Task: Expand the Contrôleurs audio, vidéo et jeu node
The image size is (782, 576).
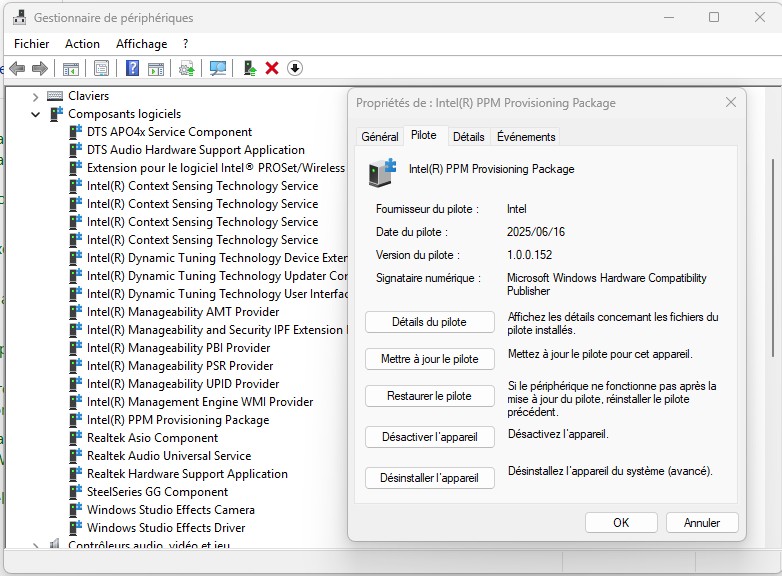Action: [x=36, y=546]
